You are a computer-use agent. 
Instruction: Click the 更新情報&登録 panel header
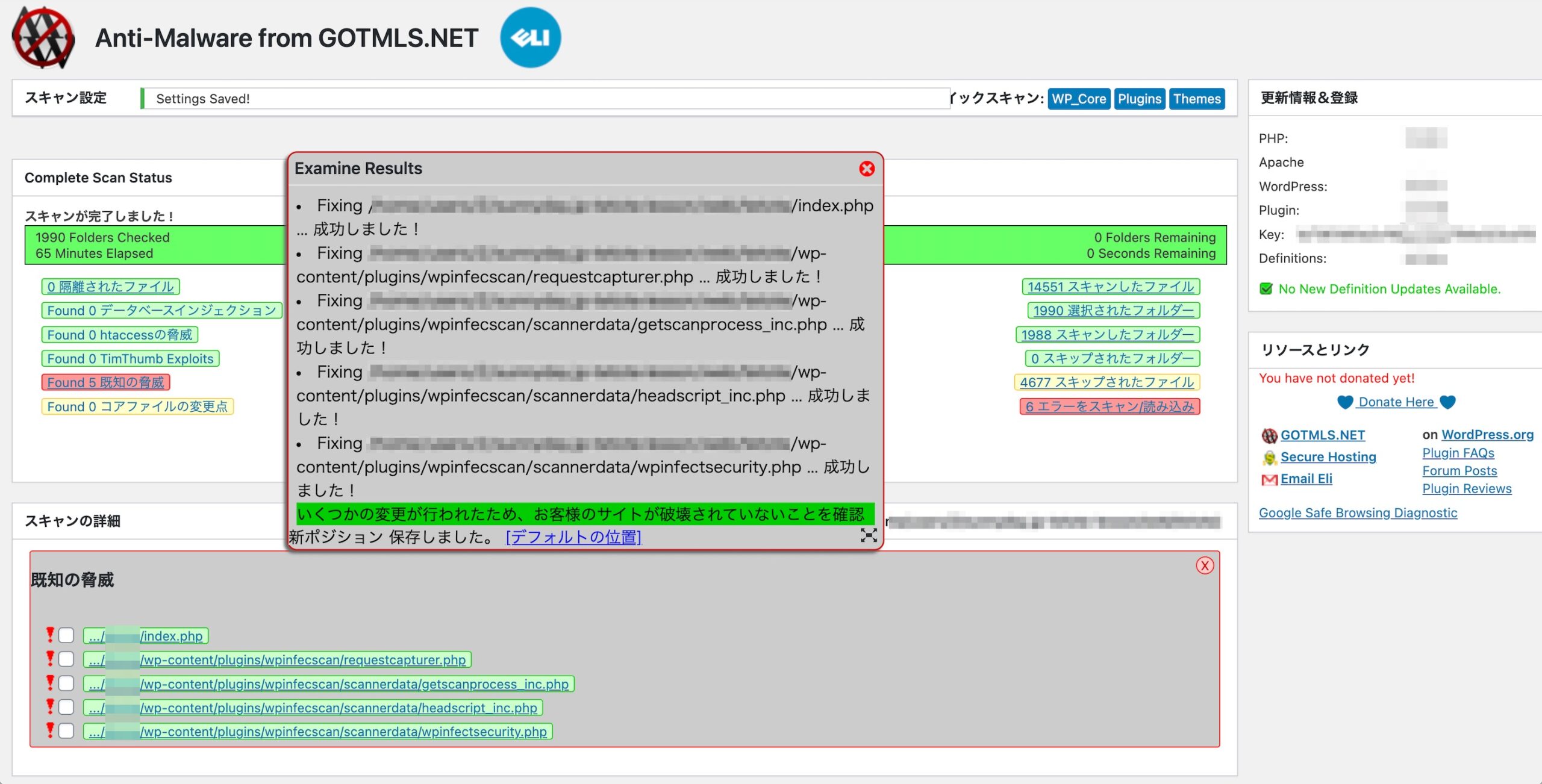pyautogui.click(x=1394, y=98)
